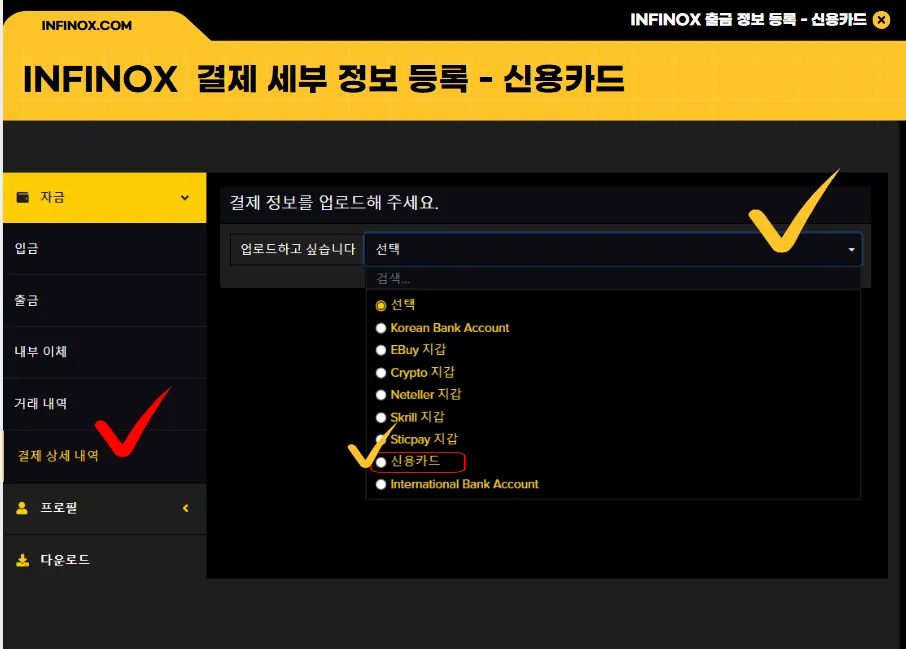The width and height of the screenshot is (906, 649).
Task: Click the 업로드하고 싶습니다 field label
Action: (298, 249)
